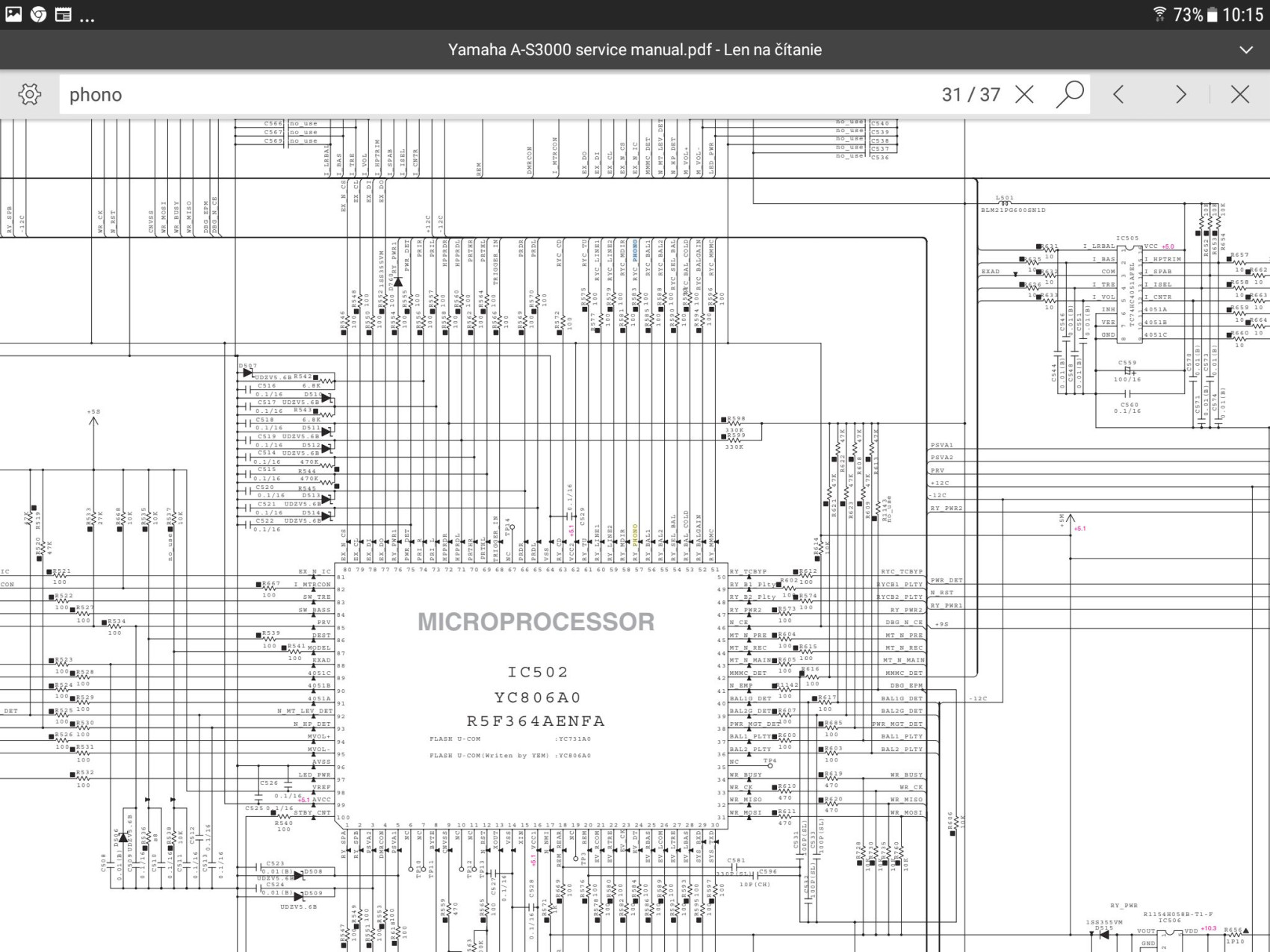Tap the 31 / 37 result counter
Viewport: 1270px width, 952px height.
point(970,94)
